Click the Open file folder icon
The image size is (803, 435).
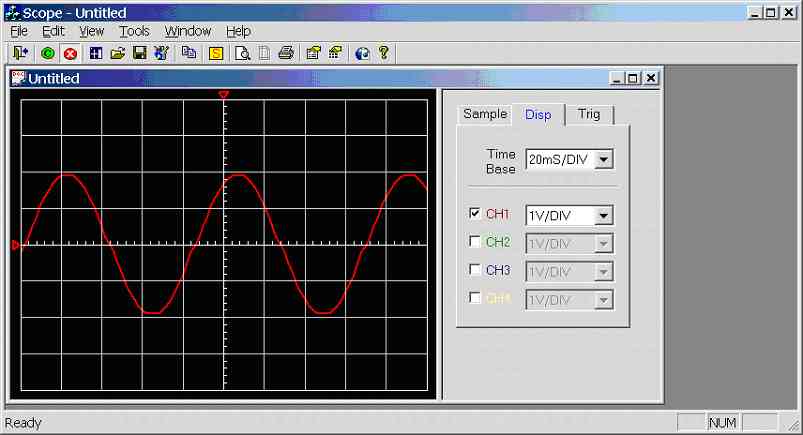118,53
